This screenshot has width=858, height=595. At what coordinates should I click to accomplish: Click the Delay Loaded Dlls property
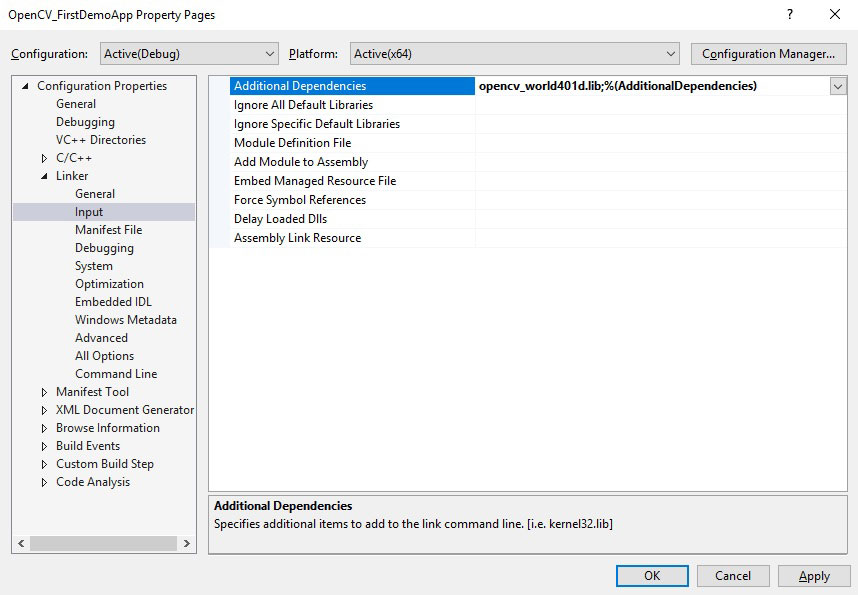click(x=280, y=219)
